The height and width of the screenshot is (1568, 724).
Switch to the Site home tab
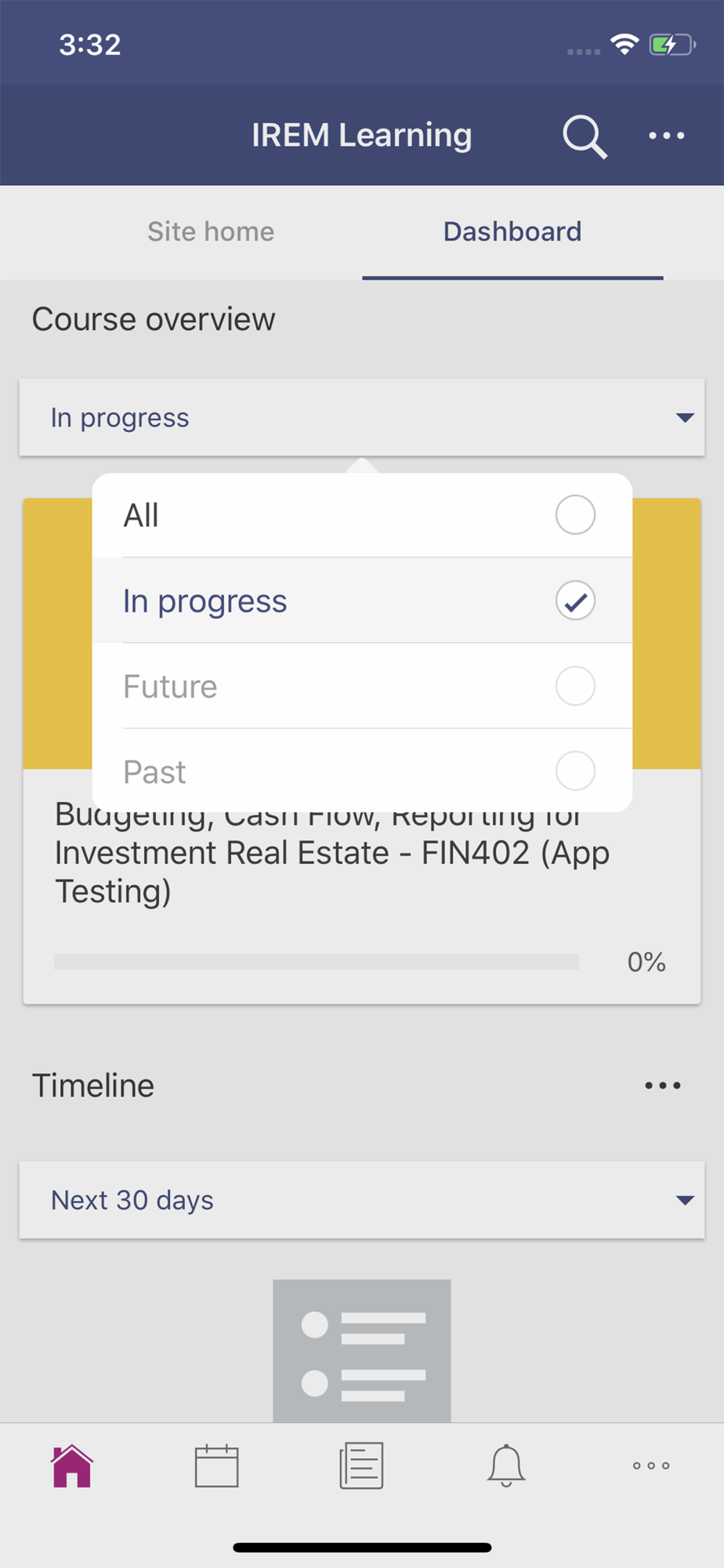211,231
